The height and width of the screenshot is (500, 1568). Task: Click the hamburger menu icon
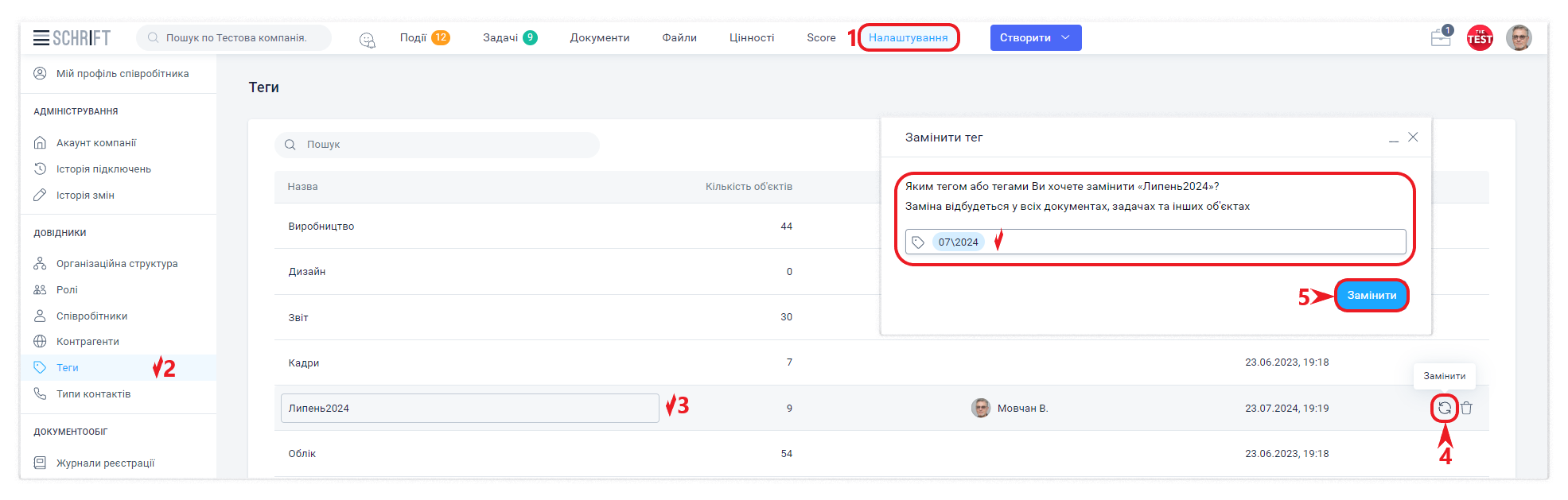point(41,37)
